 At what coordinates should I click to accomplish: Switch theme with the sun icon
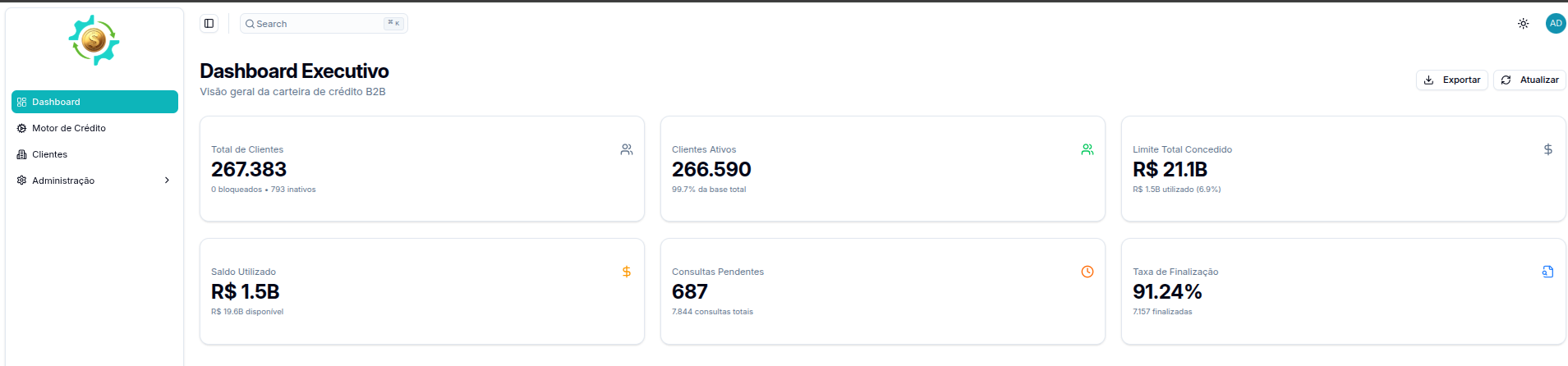click(1524, 24)
